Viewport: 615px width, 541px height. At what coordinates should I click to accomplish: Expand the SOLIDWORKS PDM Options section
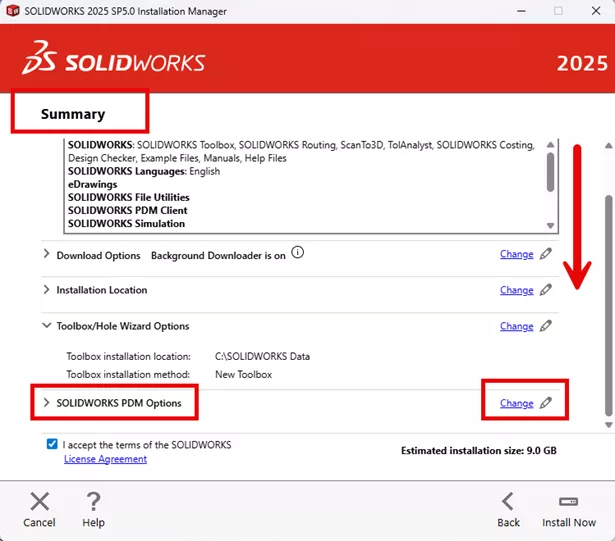point(46,403)
